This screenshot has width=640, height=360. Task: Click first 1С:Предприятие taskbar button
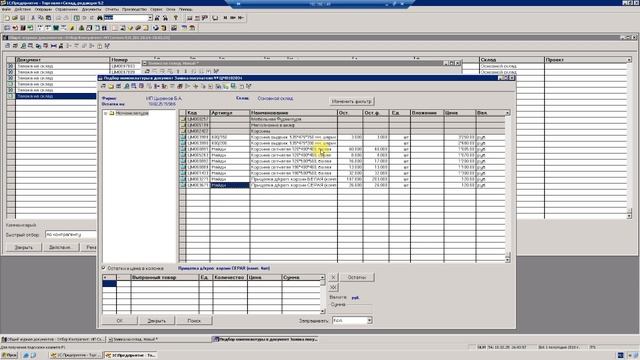point(75,355)
